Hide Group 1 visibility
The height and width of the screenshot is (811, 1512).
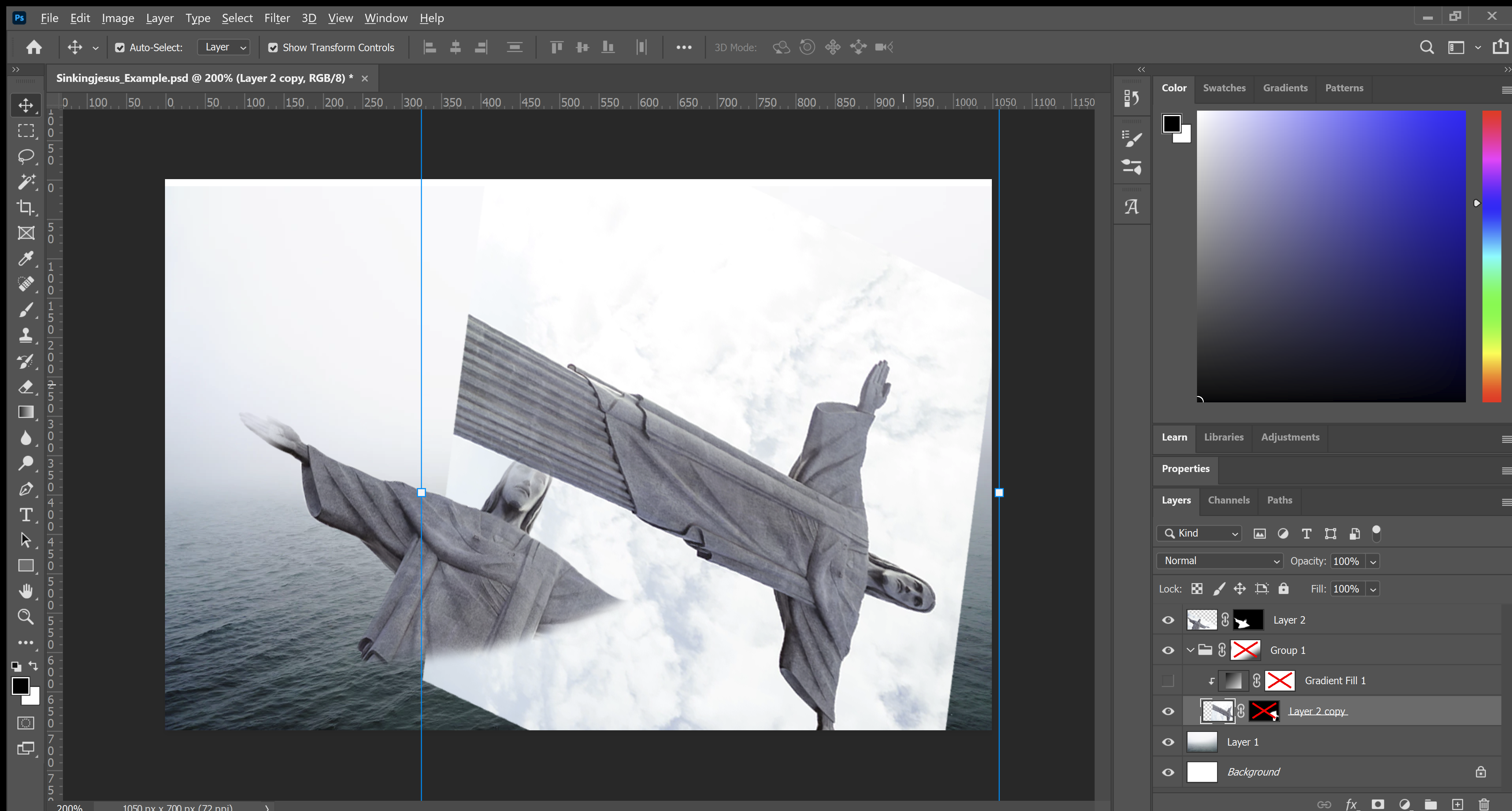pos(1168,650)
